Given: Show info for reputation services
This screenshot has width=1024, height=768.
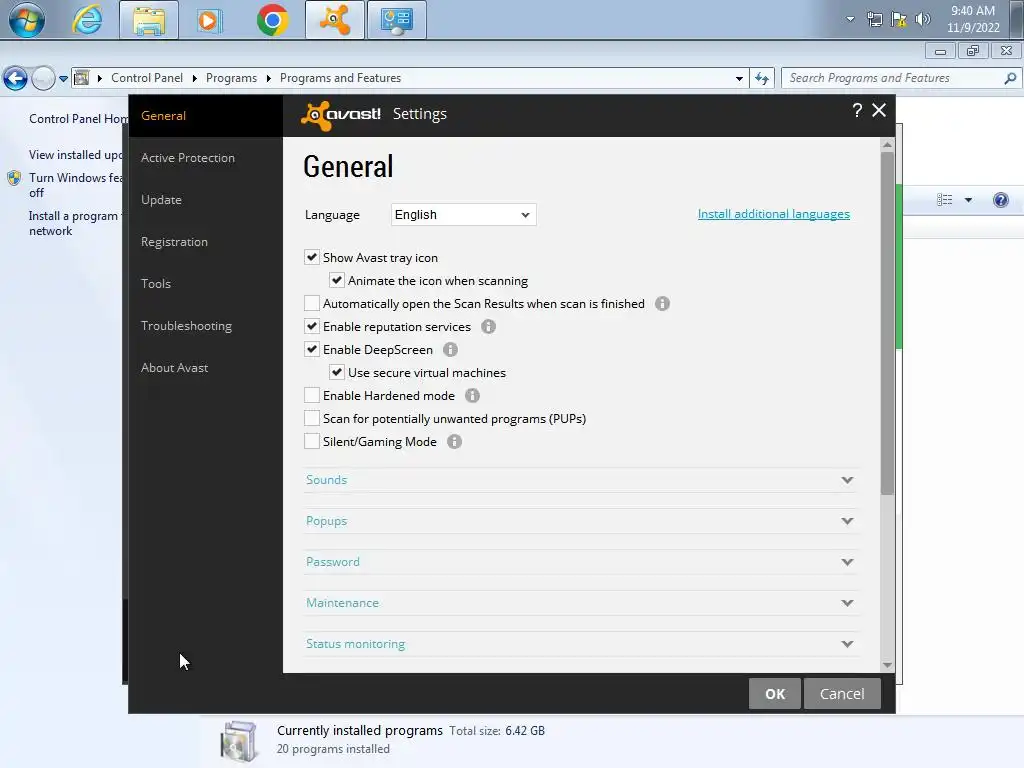Looking at the screenshot, I should [488, 327].
